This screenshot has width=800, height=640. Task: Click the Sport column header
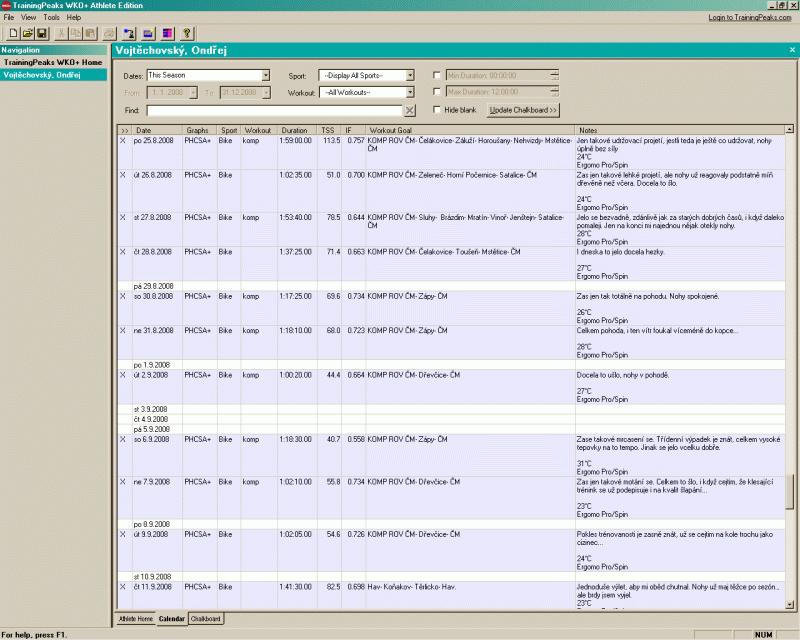(x=229, y=130)
